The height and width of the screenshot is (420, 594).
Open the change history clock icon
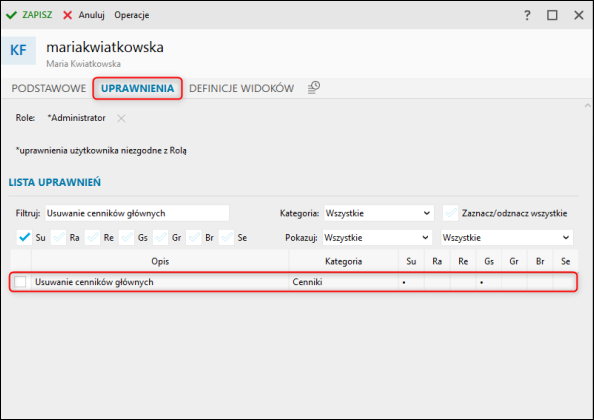314,87
